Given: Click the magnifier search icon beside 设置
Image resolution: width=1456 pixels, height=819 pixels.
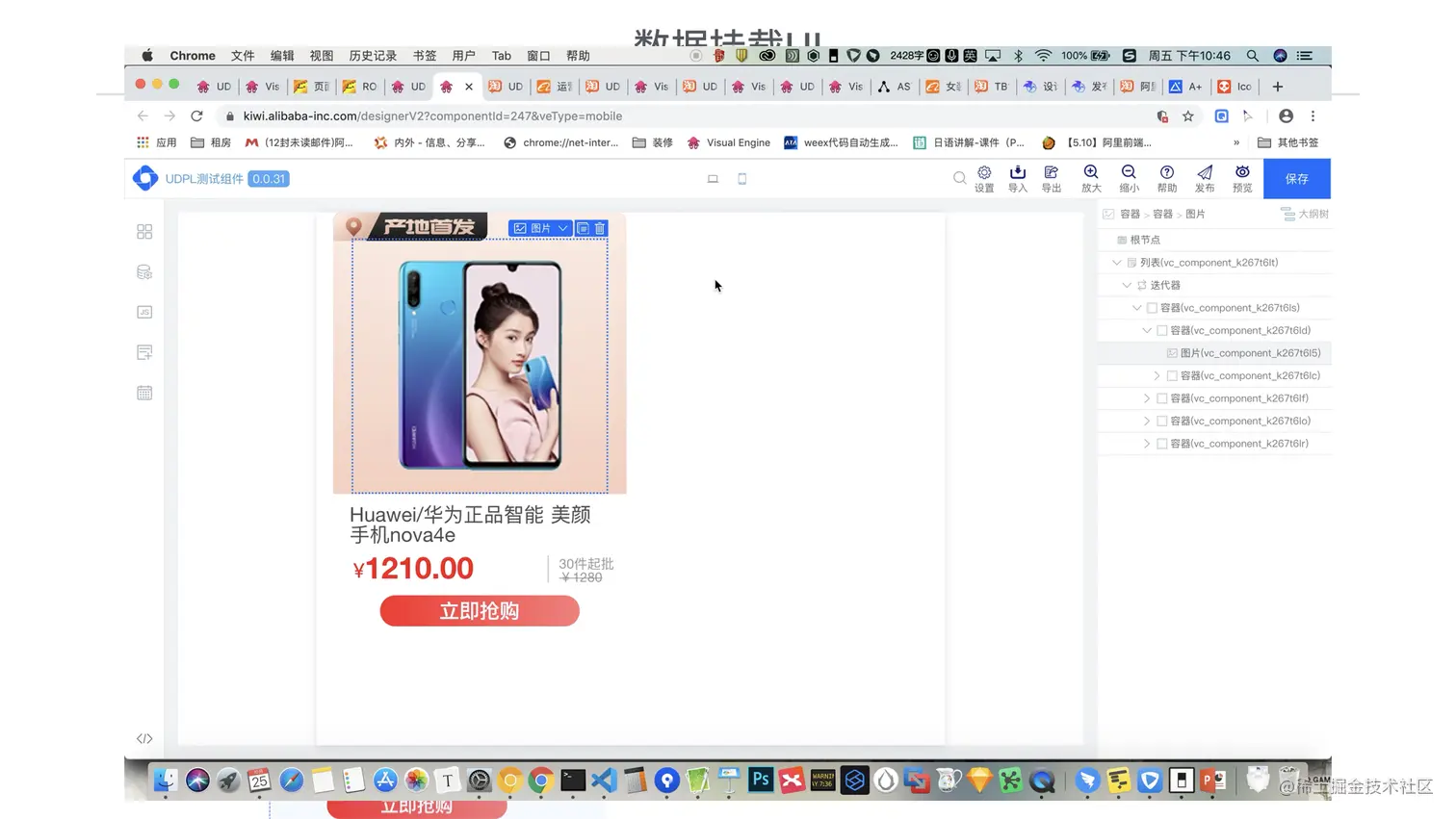Looking at the screenshot, I should click(959, 178).
